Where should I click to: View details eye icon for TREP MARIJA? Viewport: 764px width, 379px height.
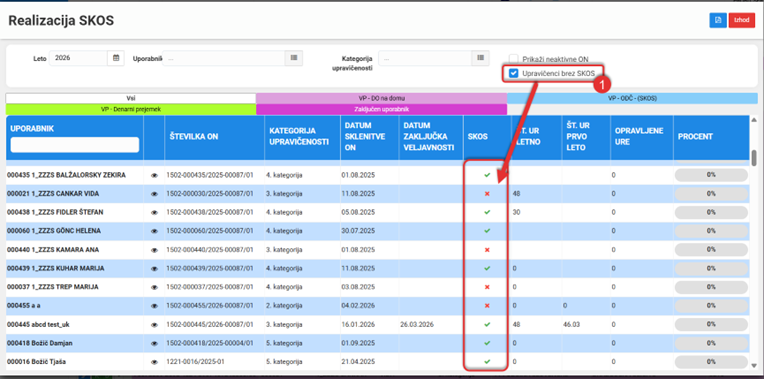[x=154, y=287]
